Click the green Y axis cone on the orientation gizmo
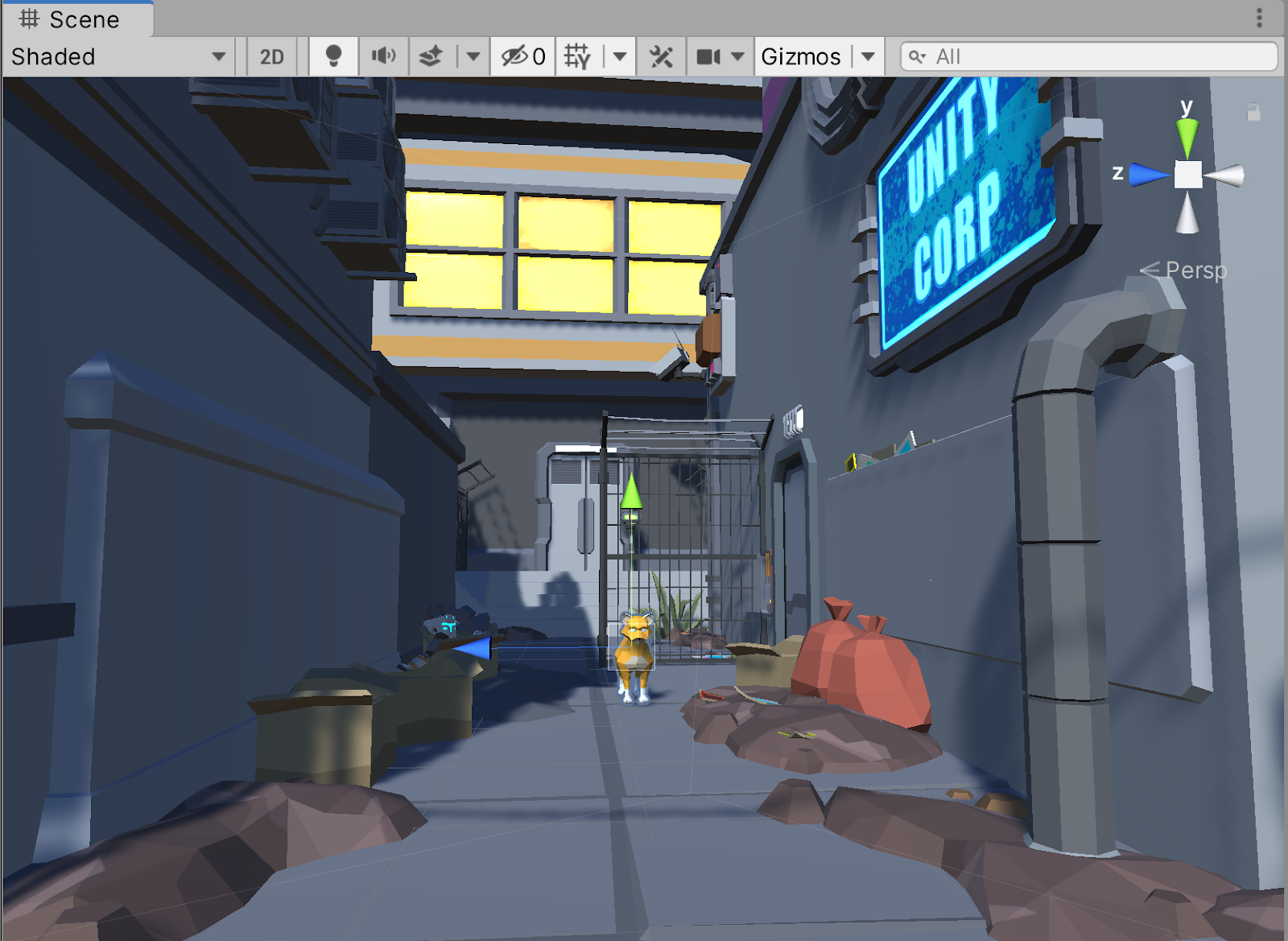 (1187, 135)
